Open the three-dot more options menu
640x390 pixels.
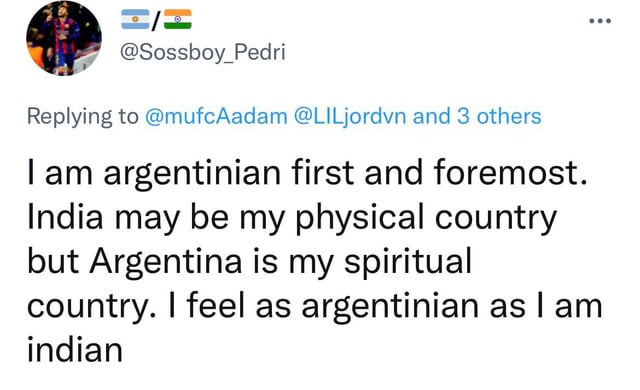600,21
